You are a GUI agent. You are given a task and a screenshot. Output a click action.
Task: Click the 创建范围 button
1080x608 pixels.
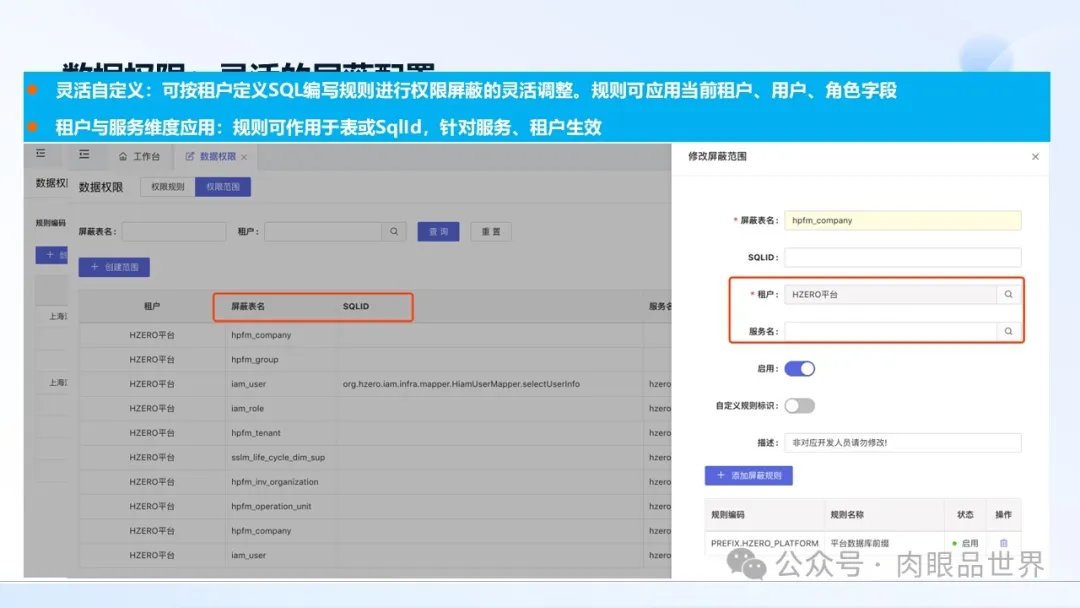pyautogui.click(x=114, y=267)
